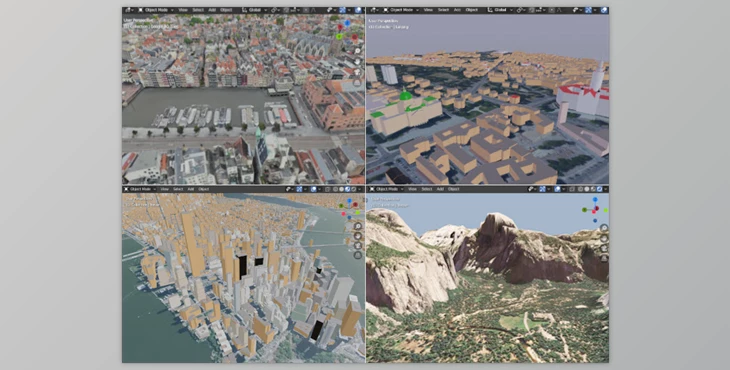Image resolution: width=730 pixels, height=370 pixels.
Task: Open object visibility filter in harbor city viewport
Action: point(331,10)
